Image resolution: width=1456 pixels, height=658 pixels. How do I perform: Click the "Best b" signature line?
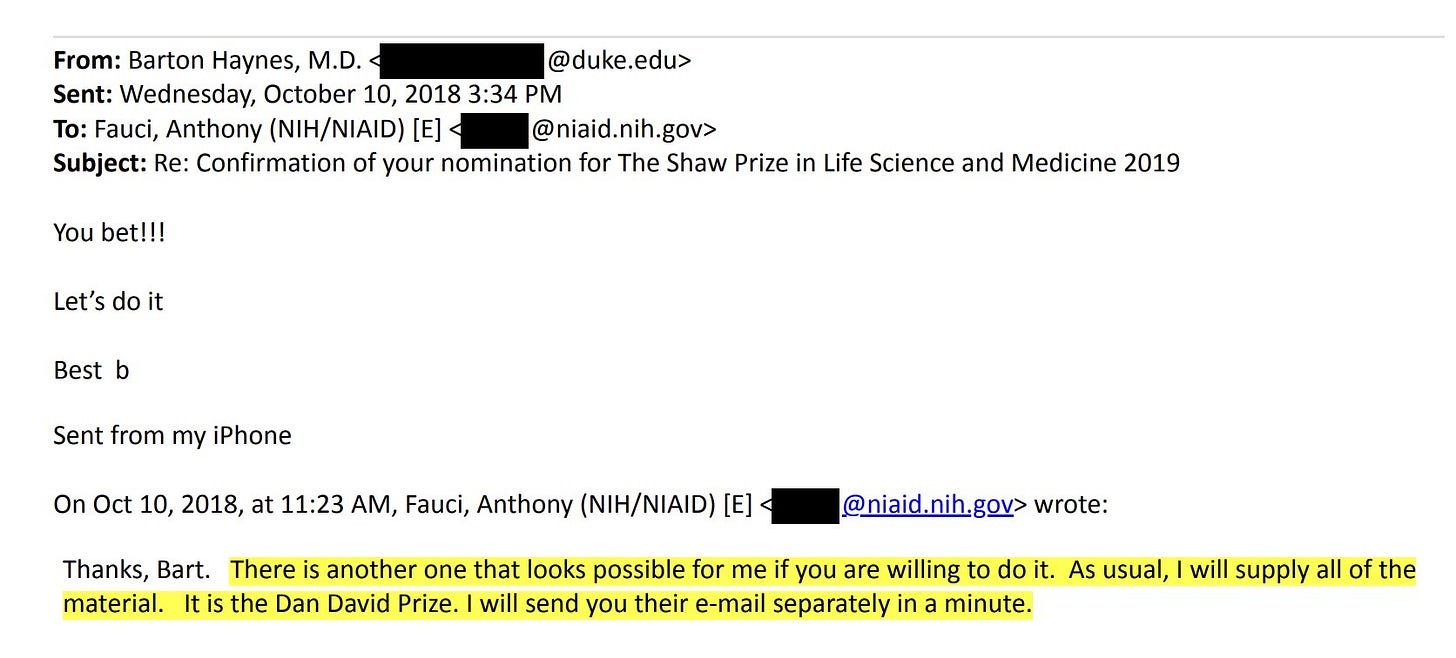point(91,370)
